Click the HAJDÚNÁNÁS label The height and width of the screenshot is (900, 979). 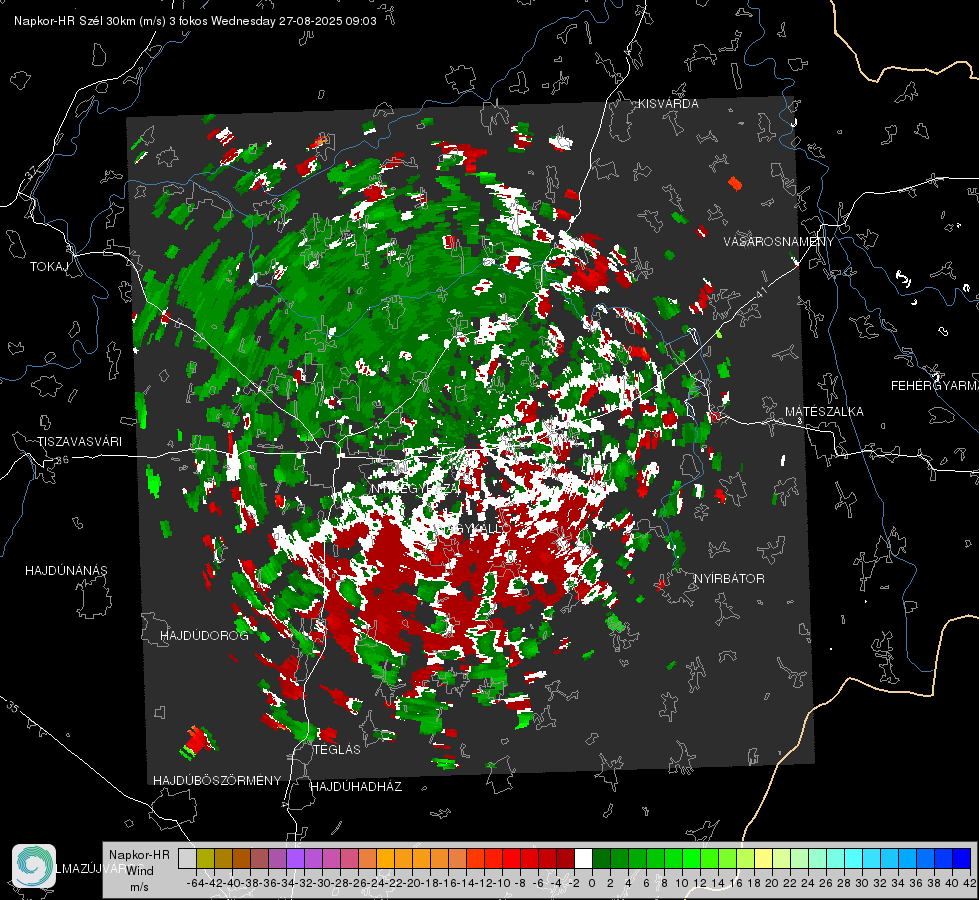(66, 571)
